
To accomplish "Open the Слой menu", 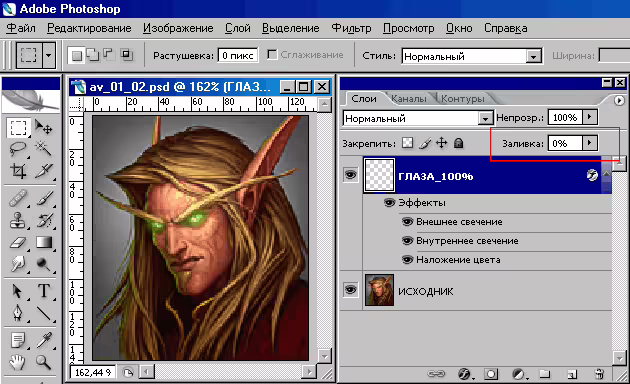I will coord(237,28).
